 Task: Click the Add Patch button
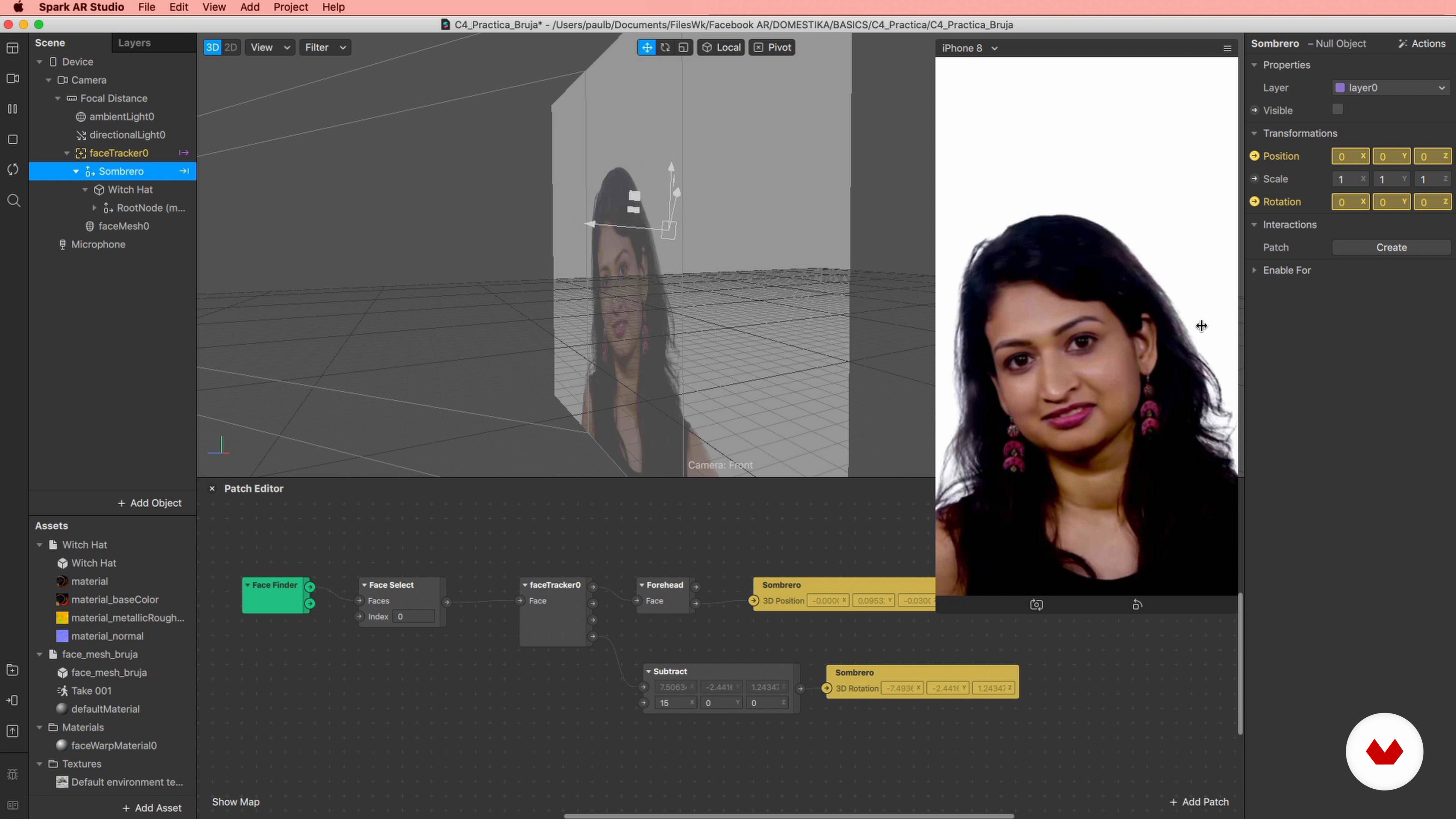coord(1199,802)
